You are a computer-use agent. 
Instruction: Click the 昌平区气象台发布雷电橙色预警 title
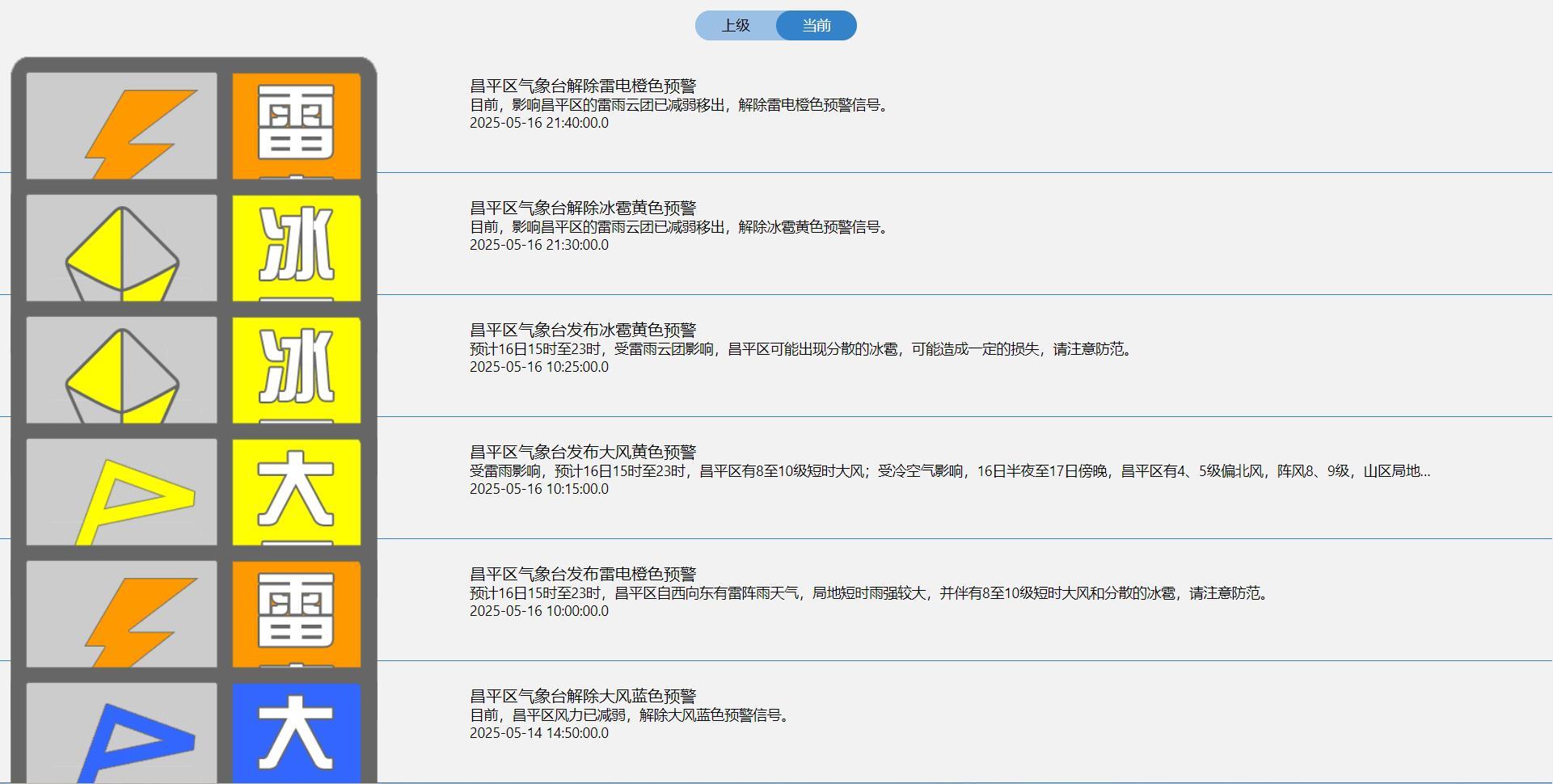(585, 574)
